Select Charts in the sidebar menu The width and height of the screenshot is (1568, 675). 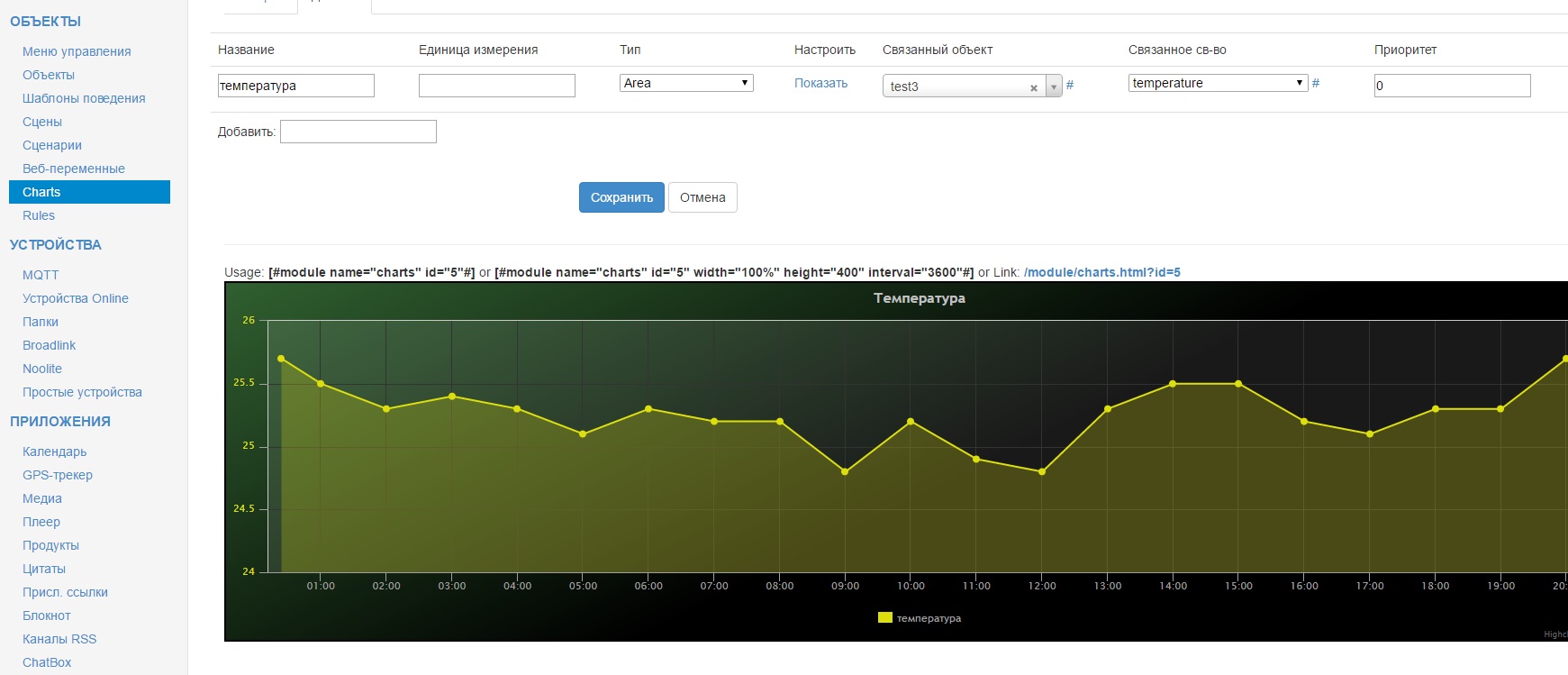(41, 192)
